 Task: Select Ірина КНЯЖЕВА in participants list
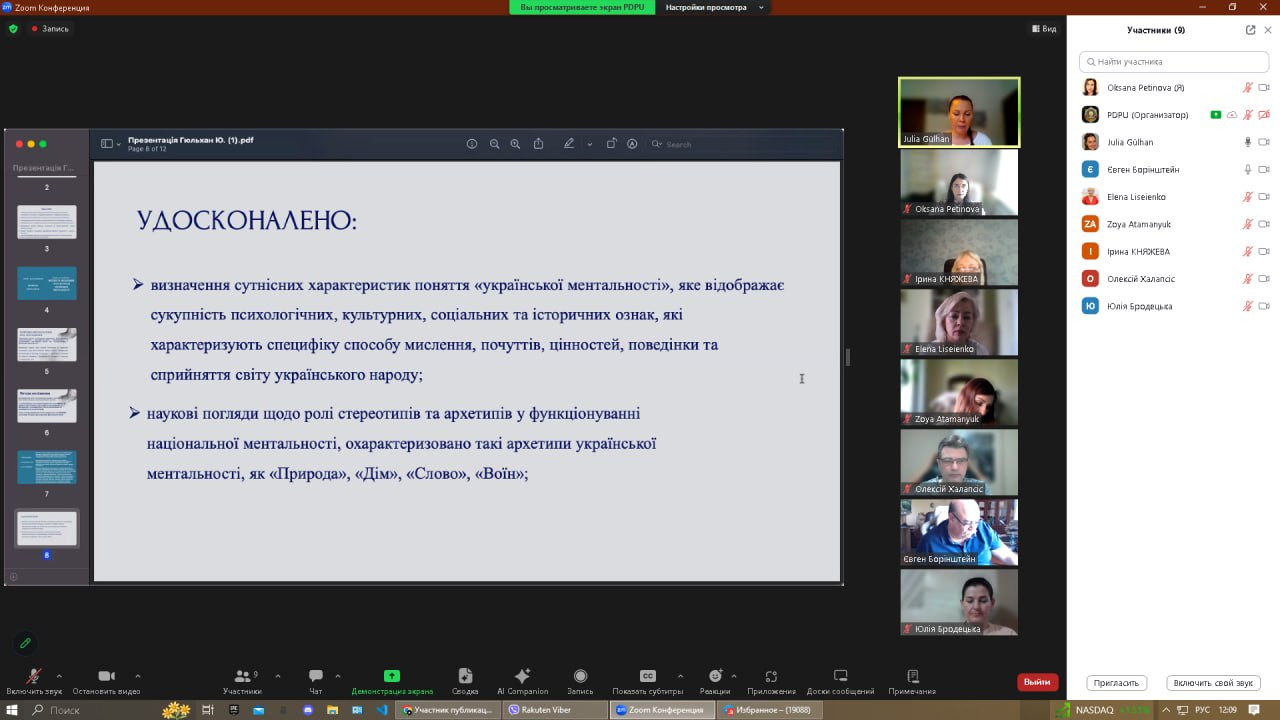[x=1174, y=252]
